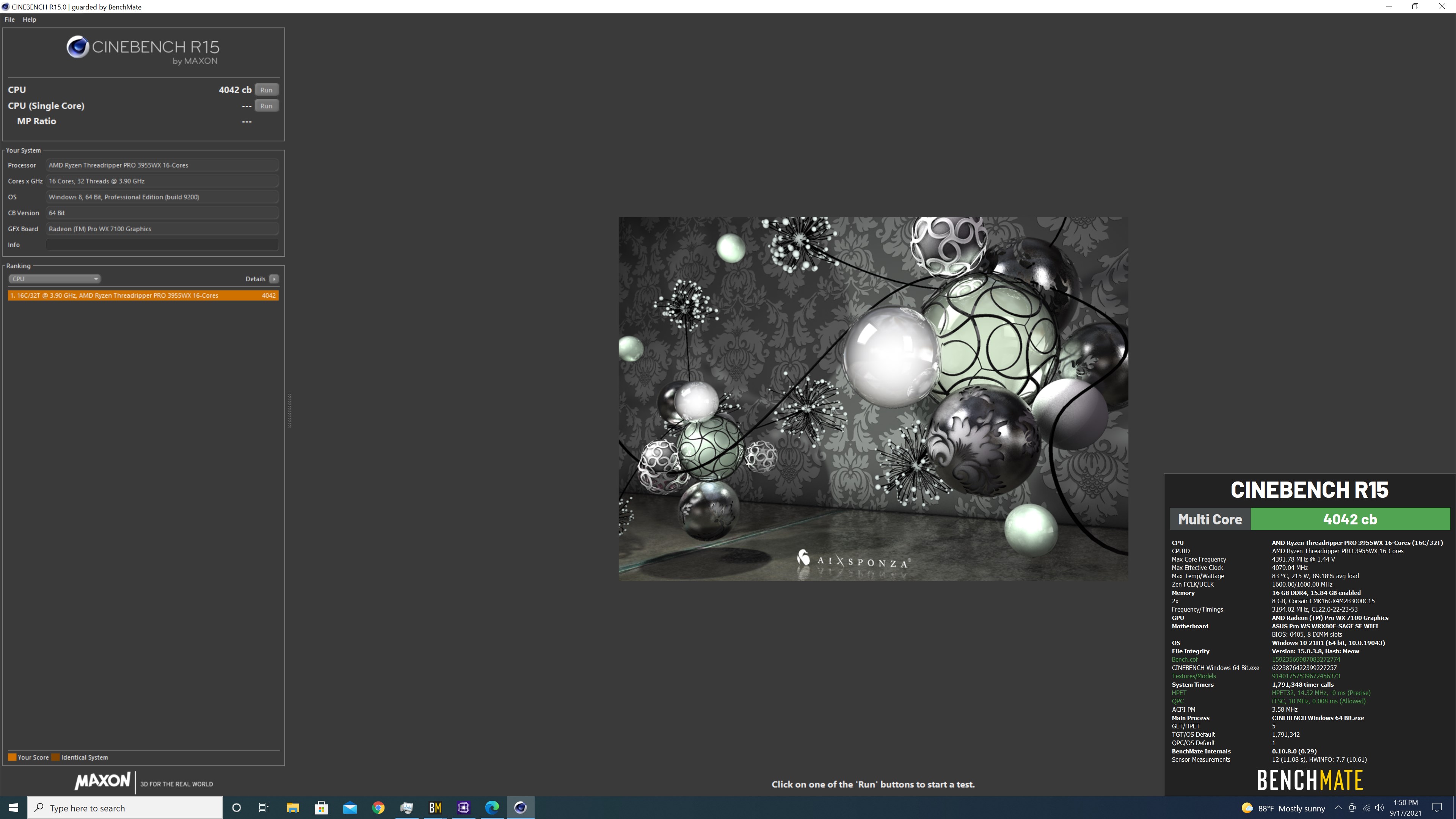1456x819 pixels.
Task: Open the system monitor taskbar app
Action: (407, 808)
